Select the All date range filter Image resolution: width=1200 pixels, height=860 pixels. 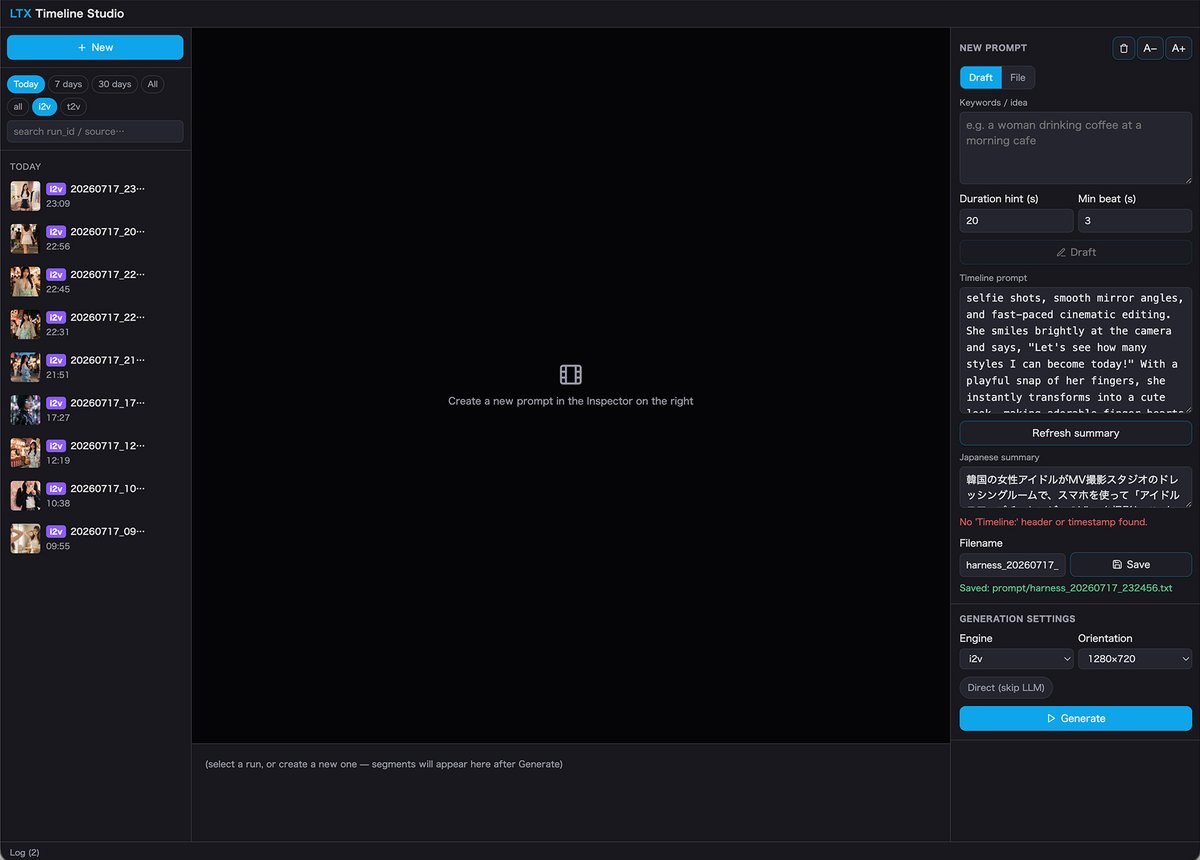(153, 84)
